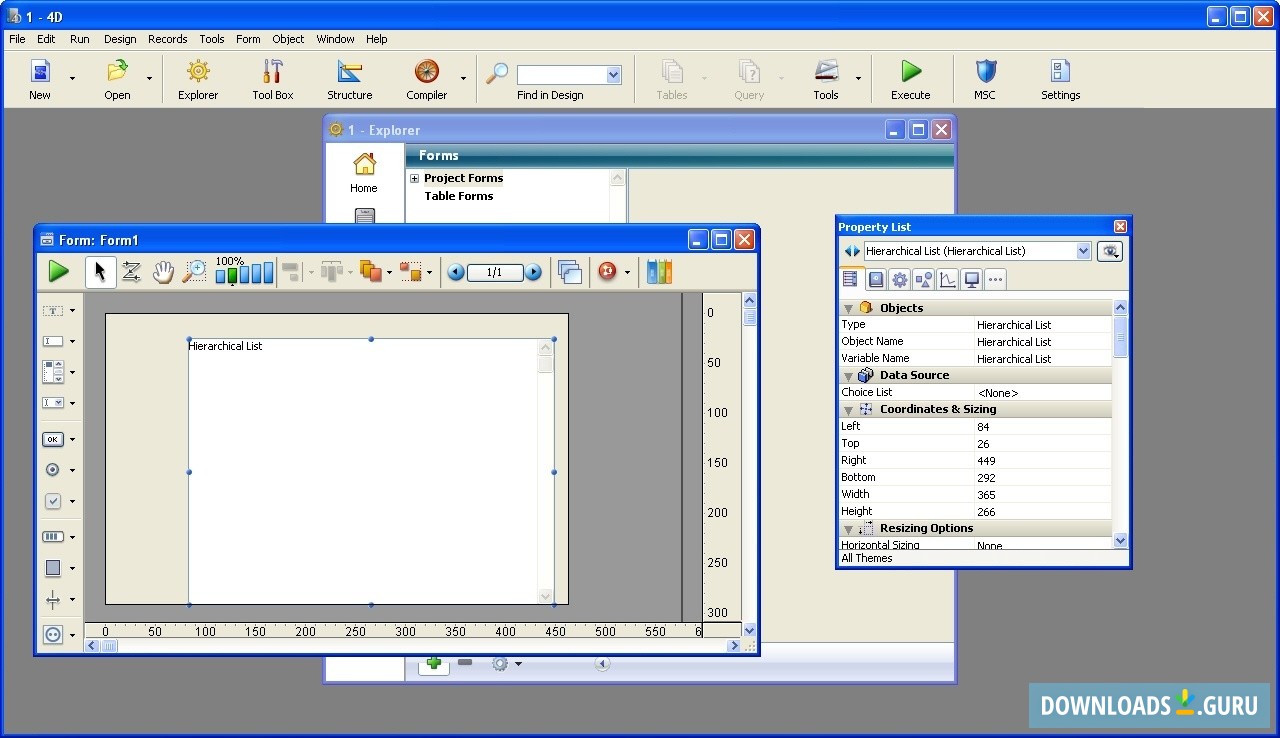Image resolution: width=1280 pixels, height=738 pixels.
Task: Toggle the eye display options in Property List
Action: point(1109,251)
